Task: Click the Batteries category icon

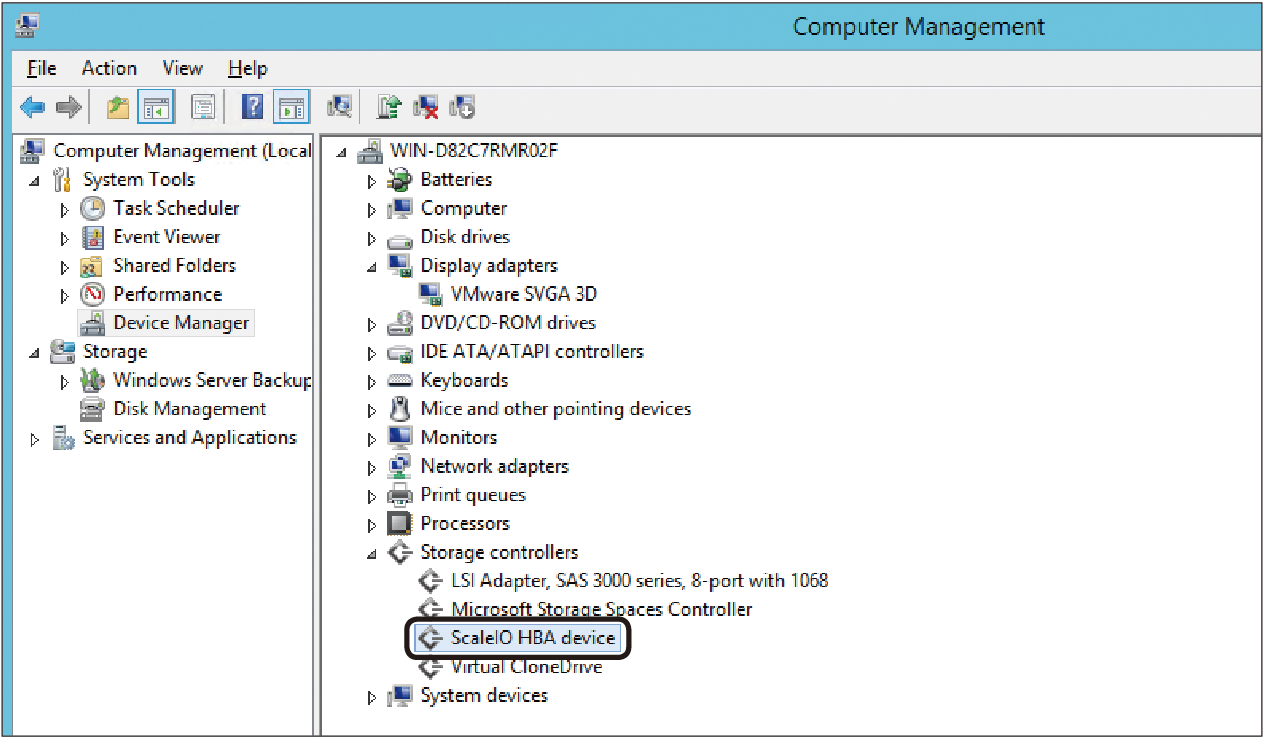Action: click(400, 180)
